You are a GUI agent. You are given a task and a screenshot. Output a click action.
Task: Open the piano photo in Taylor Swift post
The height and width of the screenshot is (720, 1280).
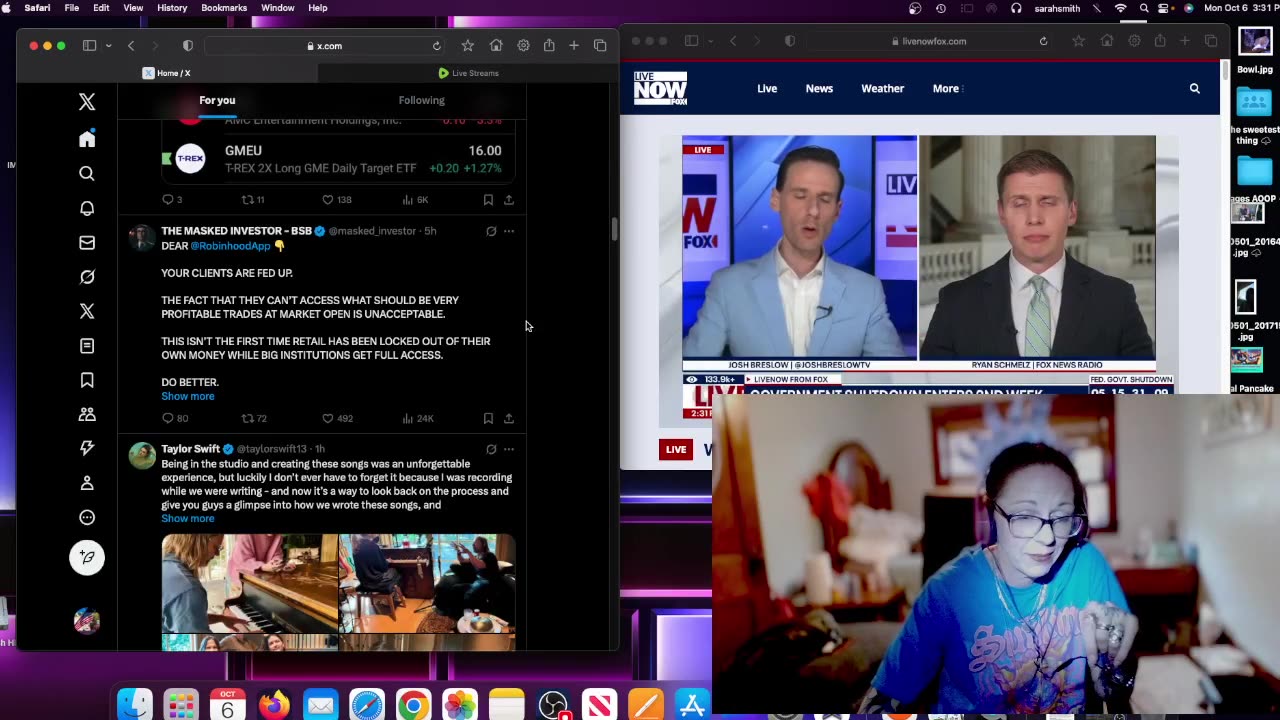point(250,584)
